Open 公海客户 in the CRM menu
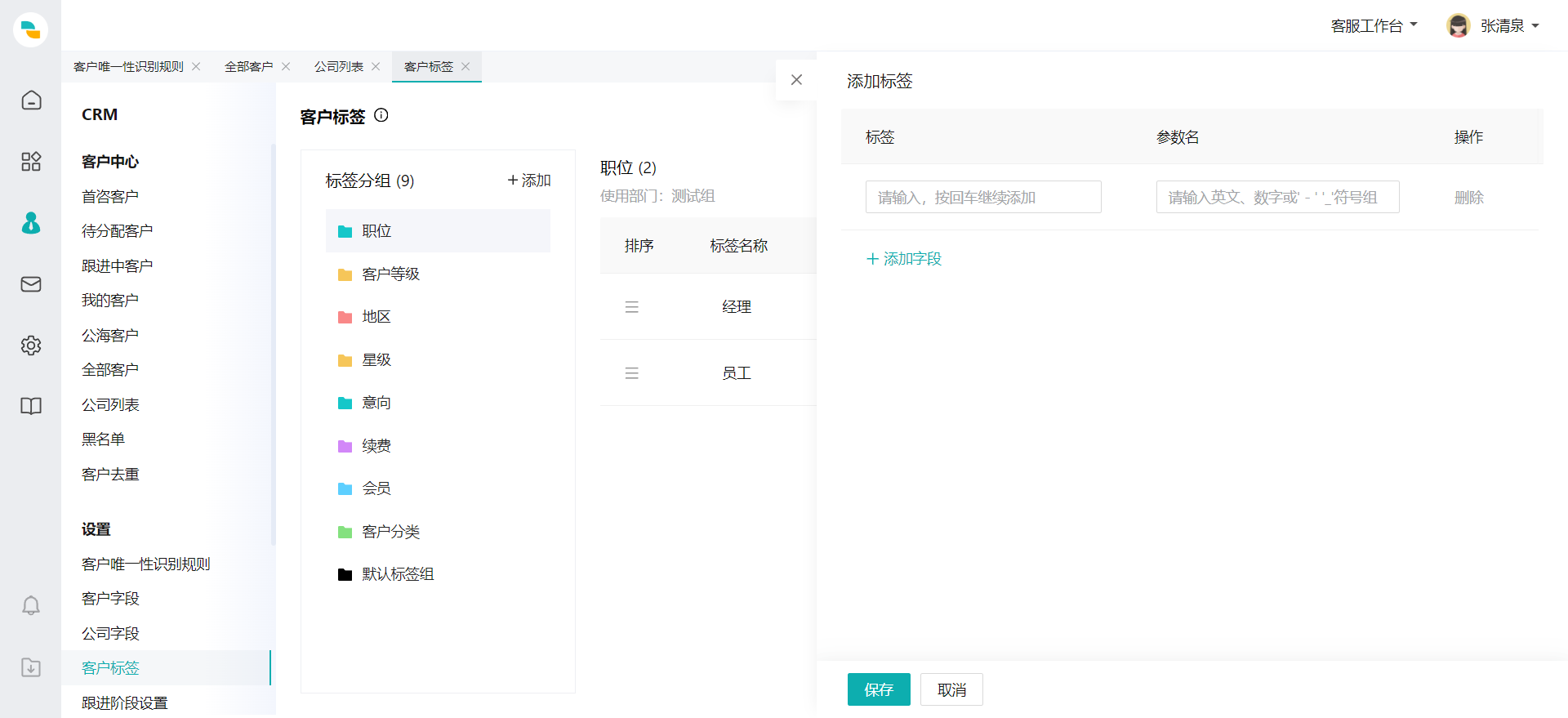1568x718 pixels. 110,335
